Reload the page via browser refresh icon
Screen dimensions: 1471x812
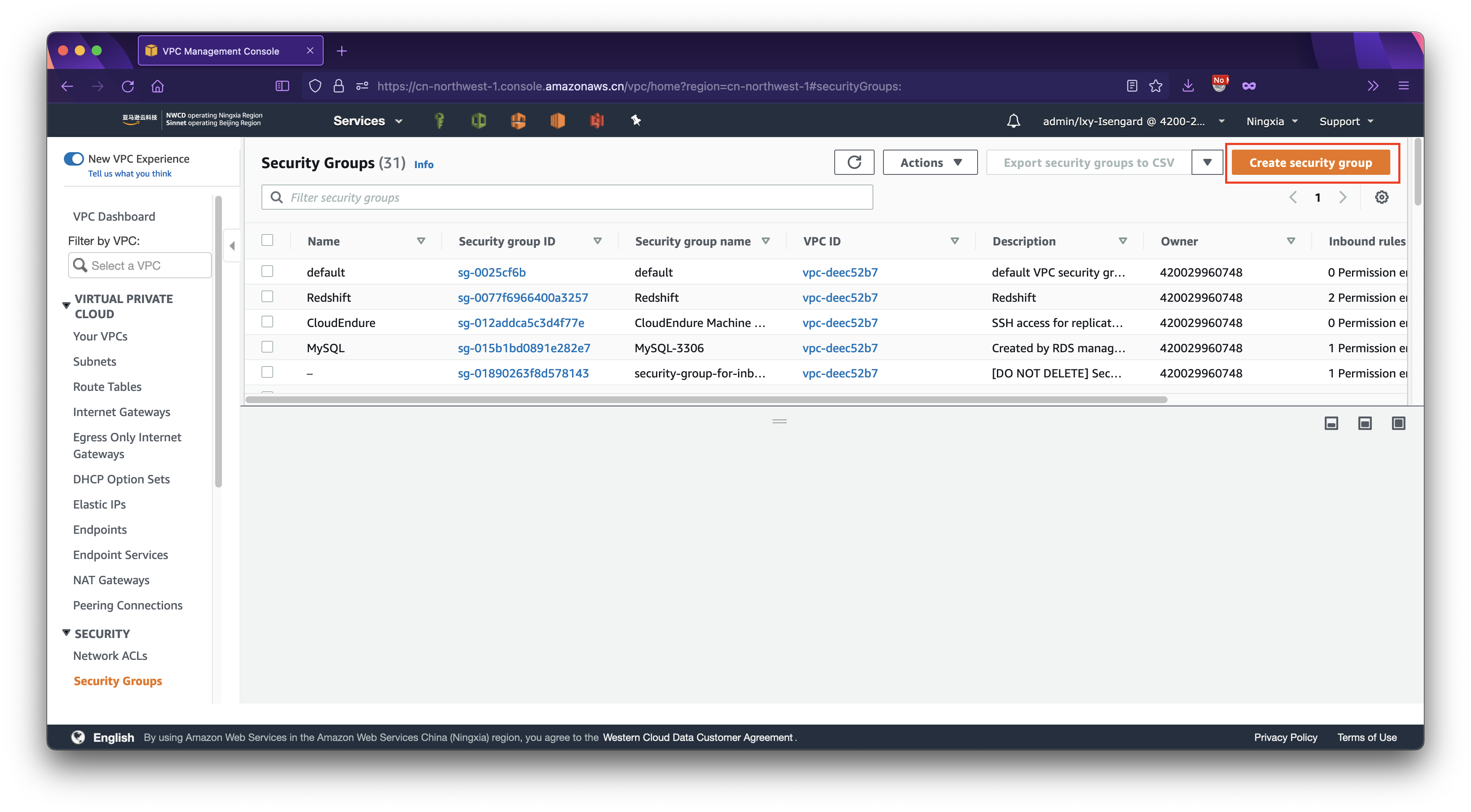128,86
